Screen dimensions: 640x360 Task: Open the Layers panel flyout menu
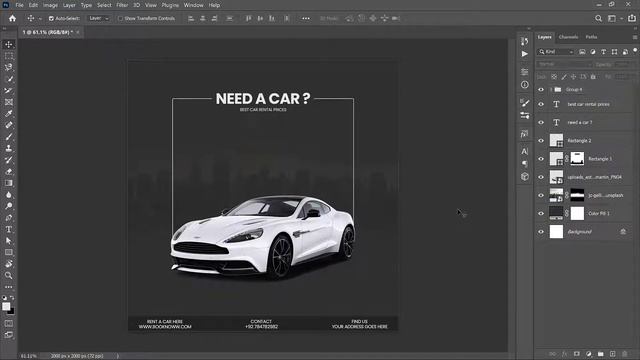pyautogui.click(x=635, y=37)
